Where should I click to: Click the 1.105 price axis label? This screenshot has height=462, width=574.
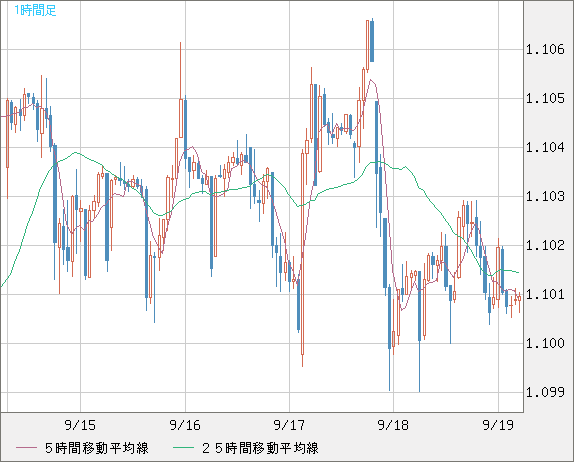pos(545,98)
